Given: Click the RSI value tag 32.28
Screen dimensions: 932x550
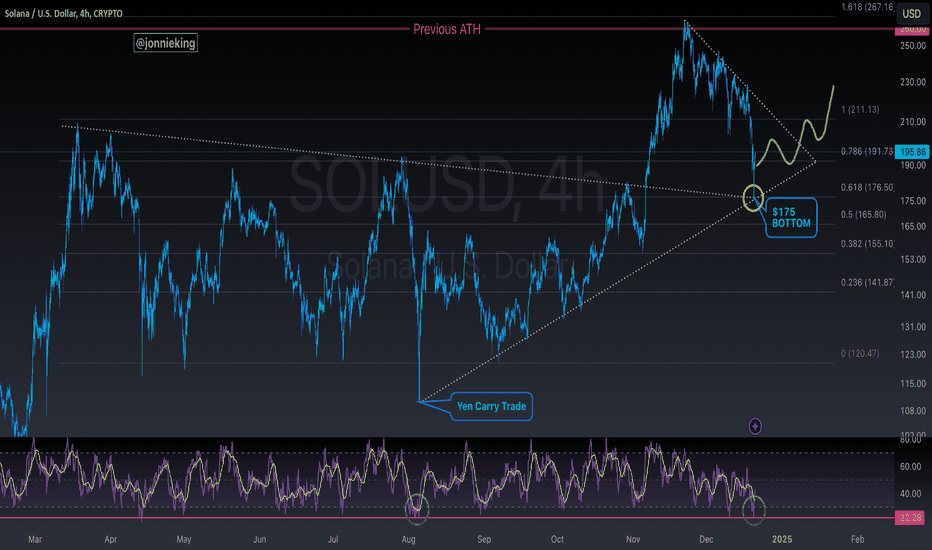Looking at the screenshot, I should (911, 518).
